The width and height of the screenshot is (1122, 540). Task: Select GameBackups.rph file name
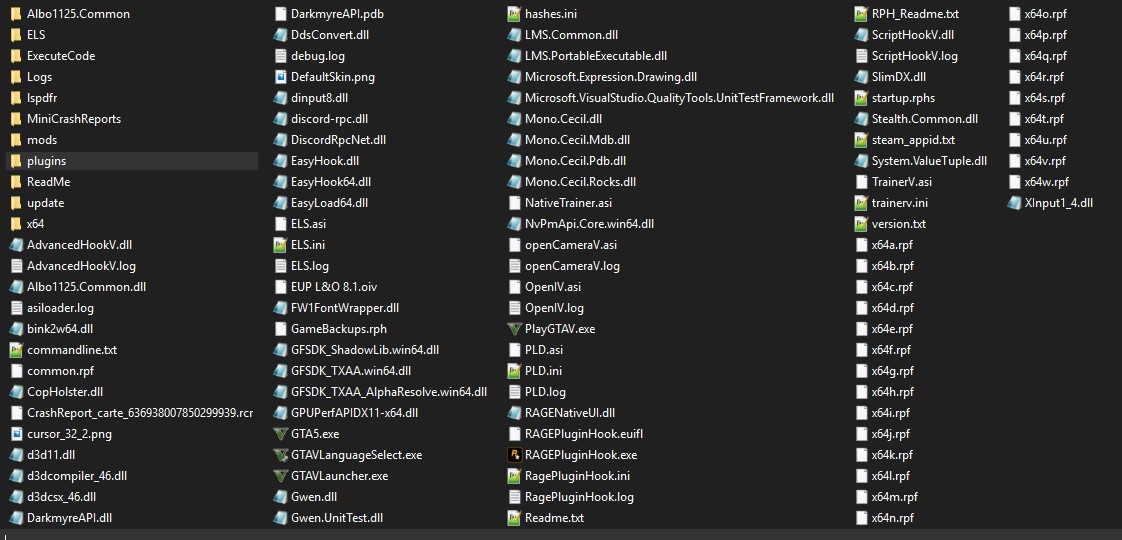pyautogui.click(x=339, y=329)
